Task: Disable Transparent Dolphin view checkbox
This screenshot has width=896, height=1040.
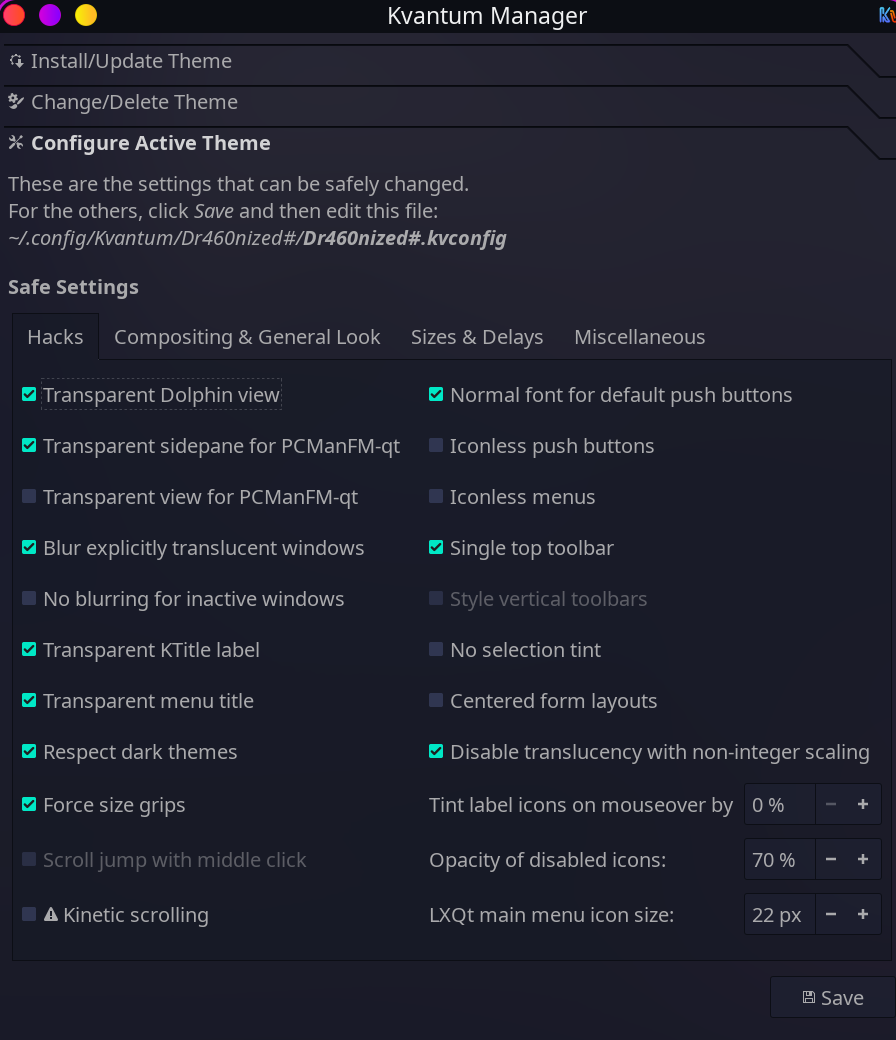Action: [29, 395]
